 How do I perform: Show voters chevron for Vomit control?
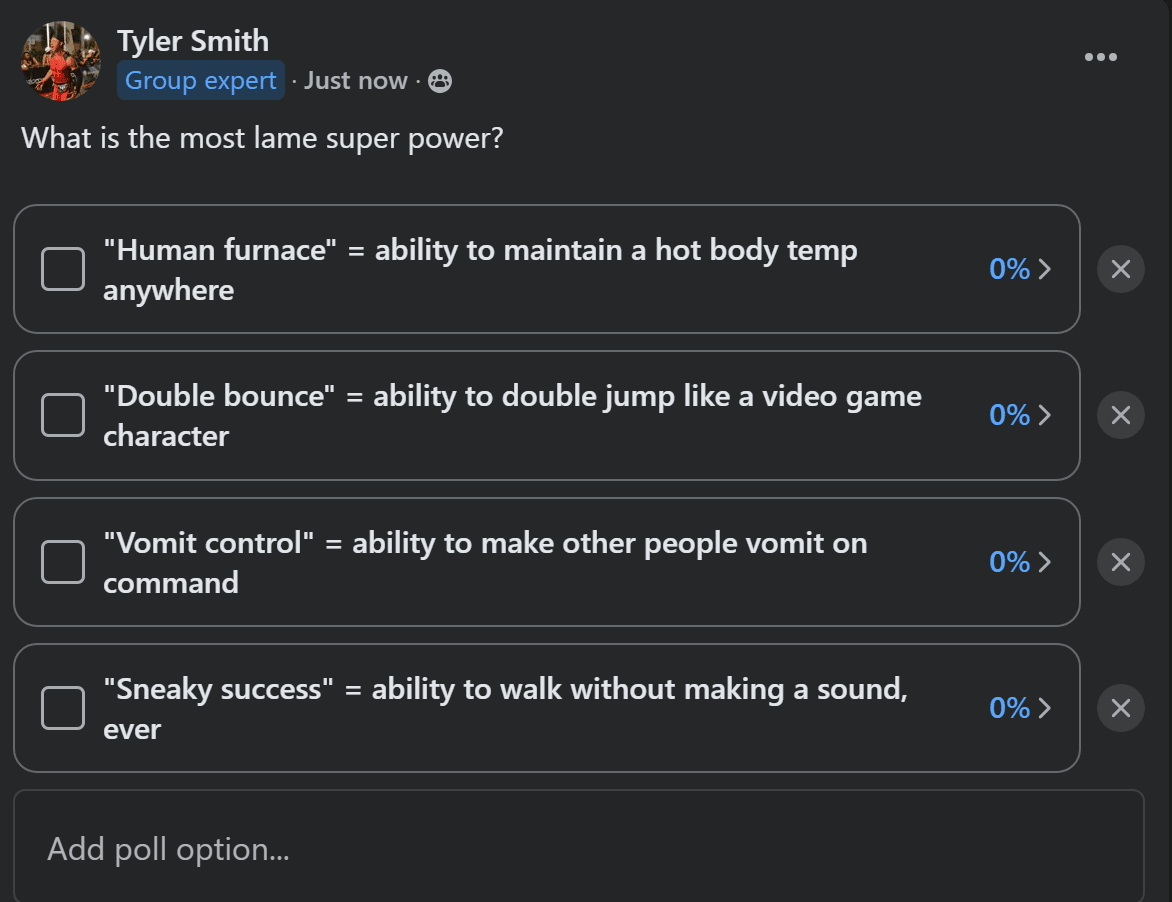coord(1045,562)
